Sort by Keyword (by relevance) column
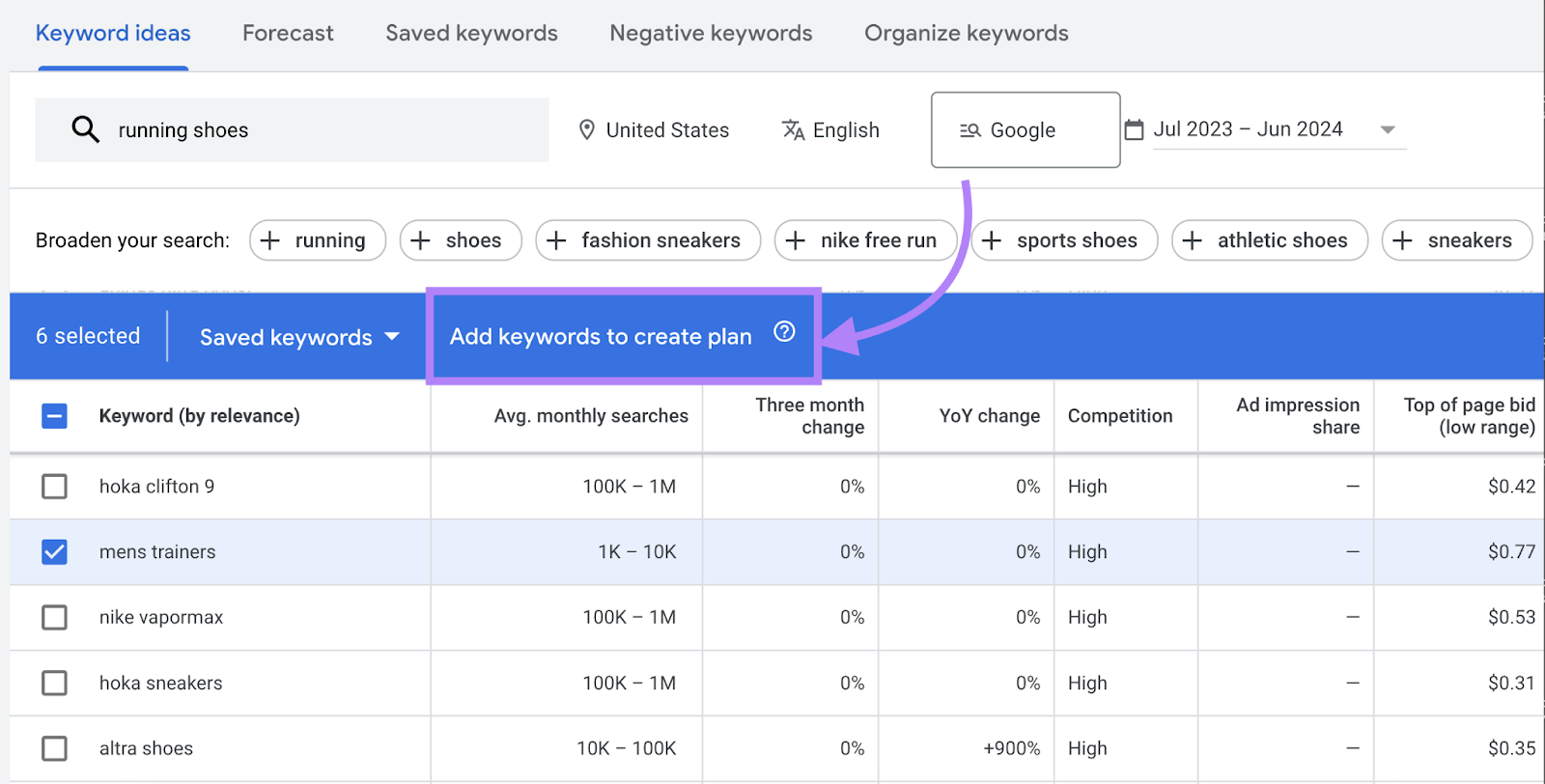 coord(199,416)
